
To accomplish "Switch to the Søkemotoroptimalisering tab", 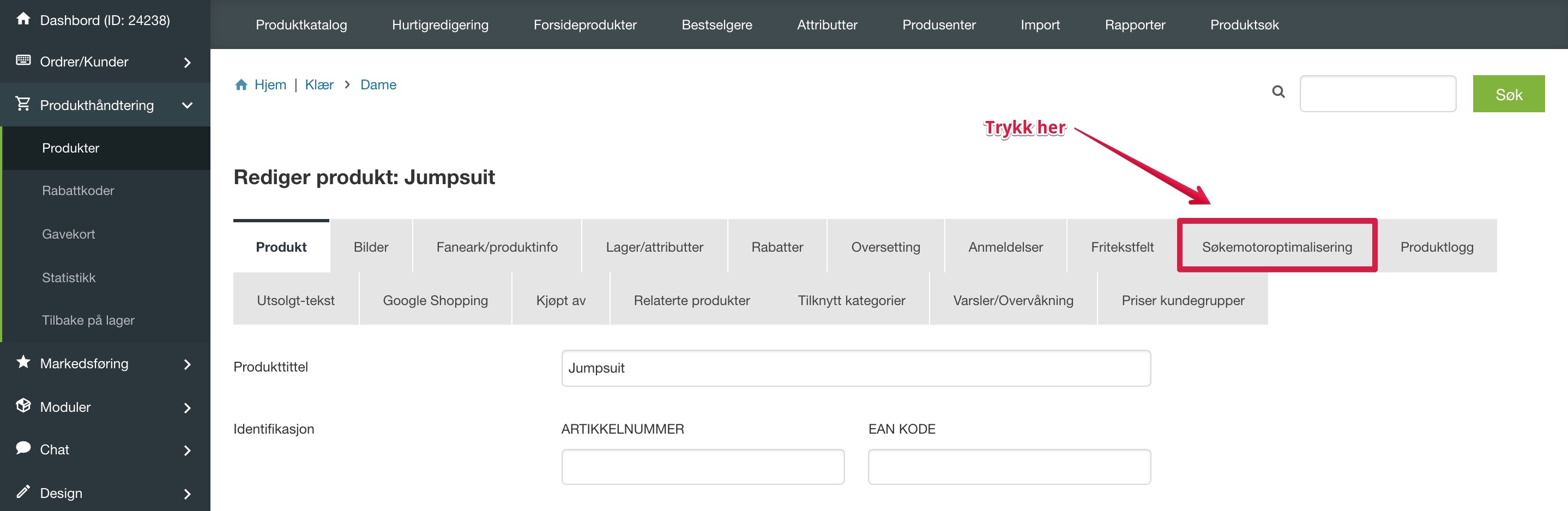I will pyautogui.click(x=1277, y=246).
